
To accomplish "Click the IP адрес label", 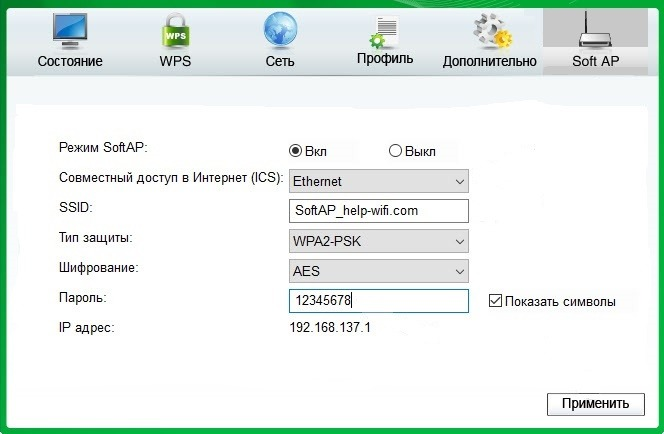I will [86, 328].
